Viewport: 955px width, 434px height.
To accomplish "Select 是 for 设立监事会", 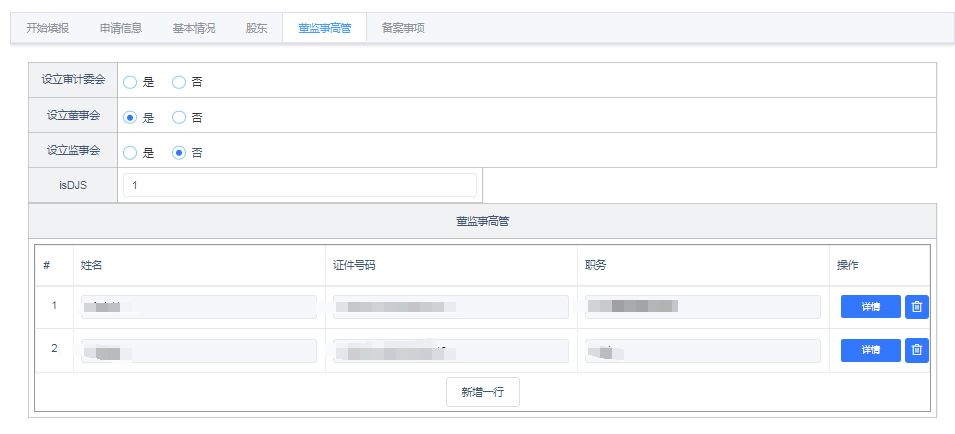I will [130, 153].
